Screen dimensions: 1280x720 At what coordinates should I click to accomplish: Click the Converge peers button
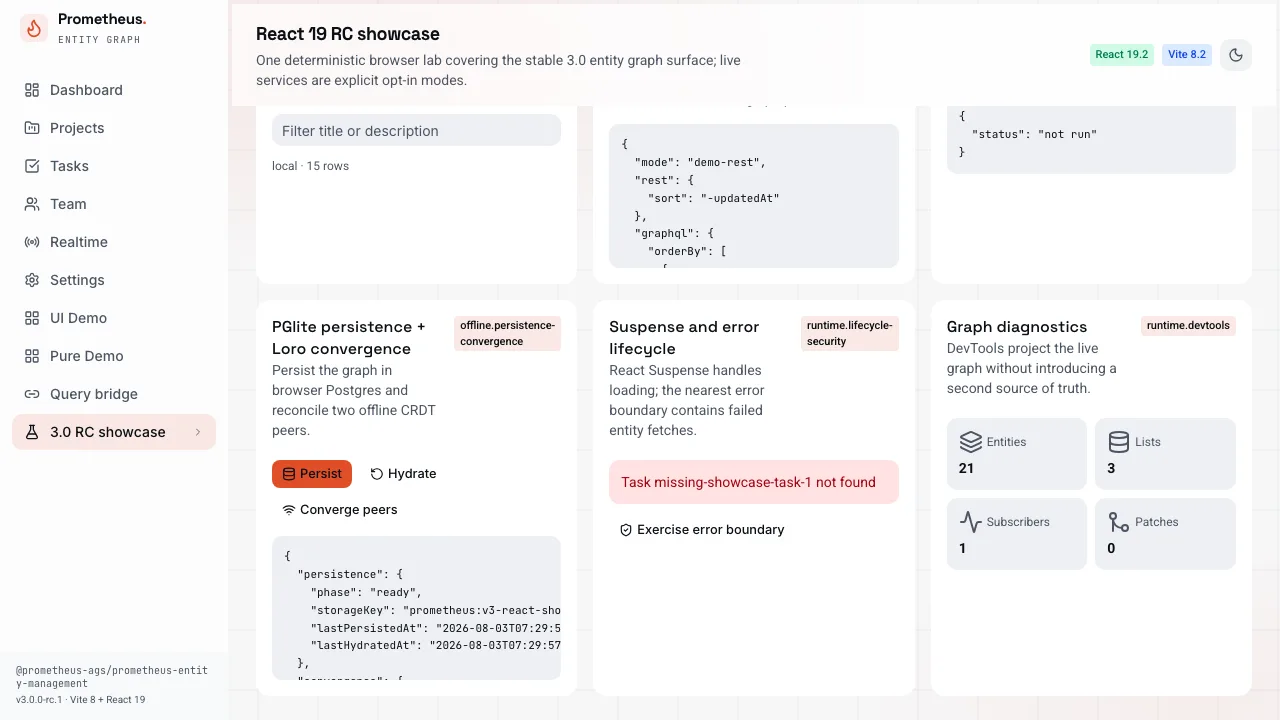(340, 510)
